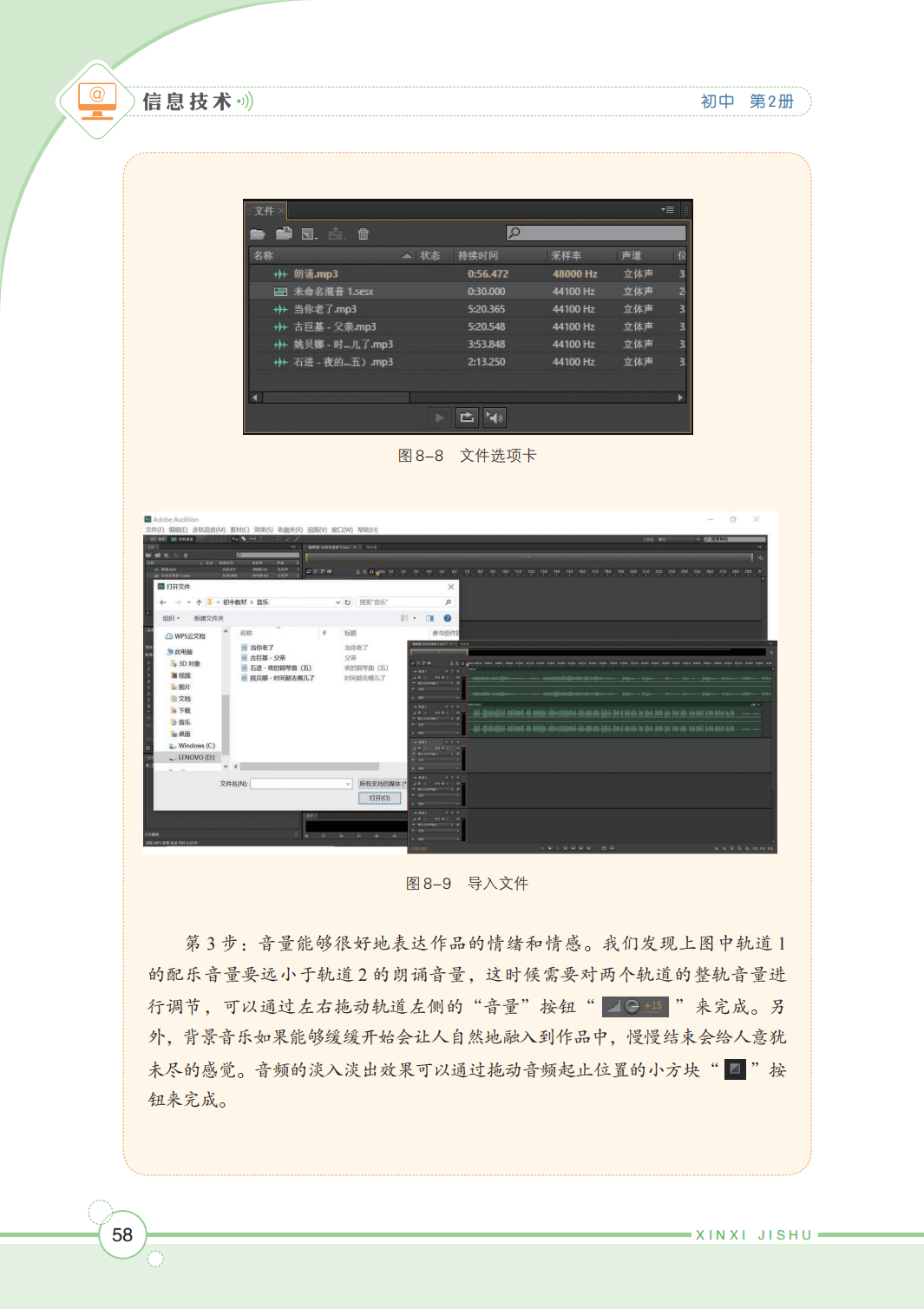The image size is (924, 1309).
Task: Click left arrow of large Files panel scrollbar
Action: (255, 398)
